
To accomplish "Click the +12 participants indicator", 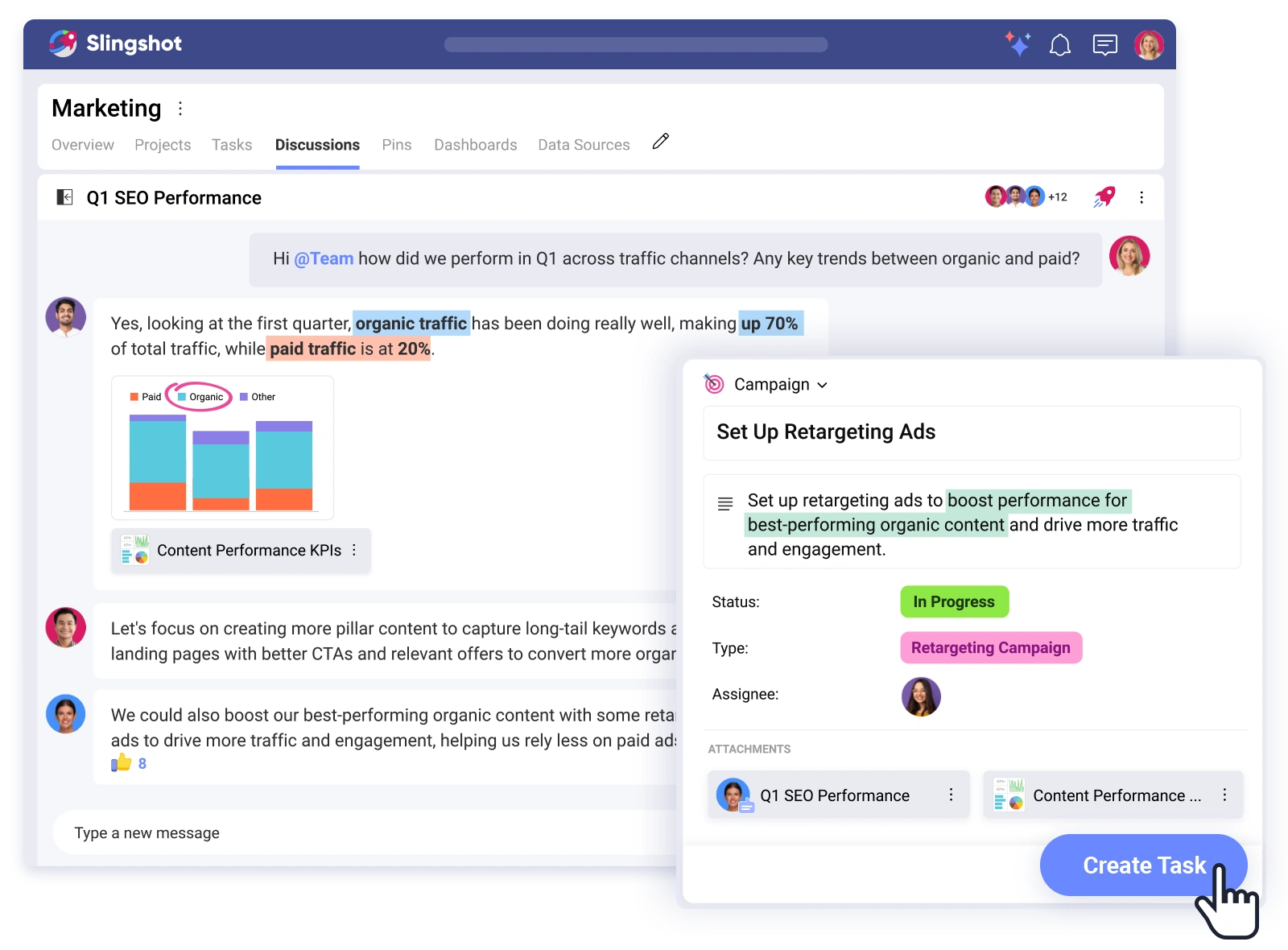I will [1056, 196].
